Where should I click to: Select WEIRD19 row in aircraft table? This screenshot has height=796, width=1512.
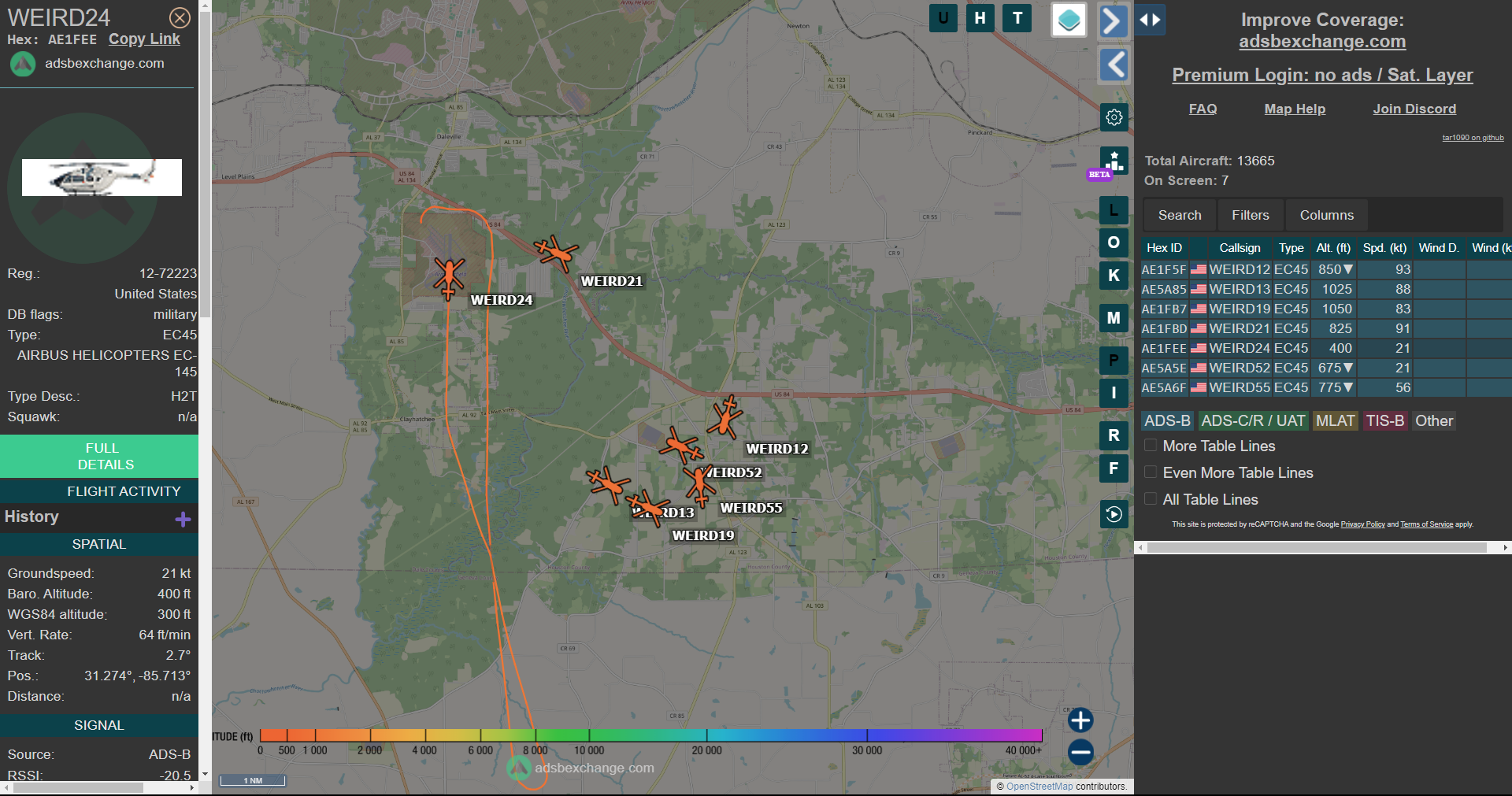coord(1326,309)
